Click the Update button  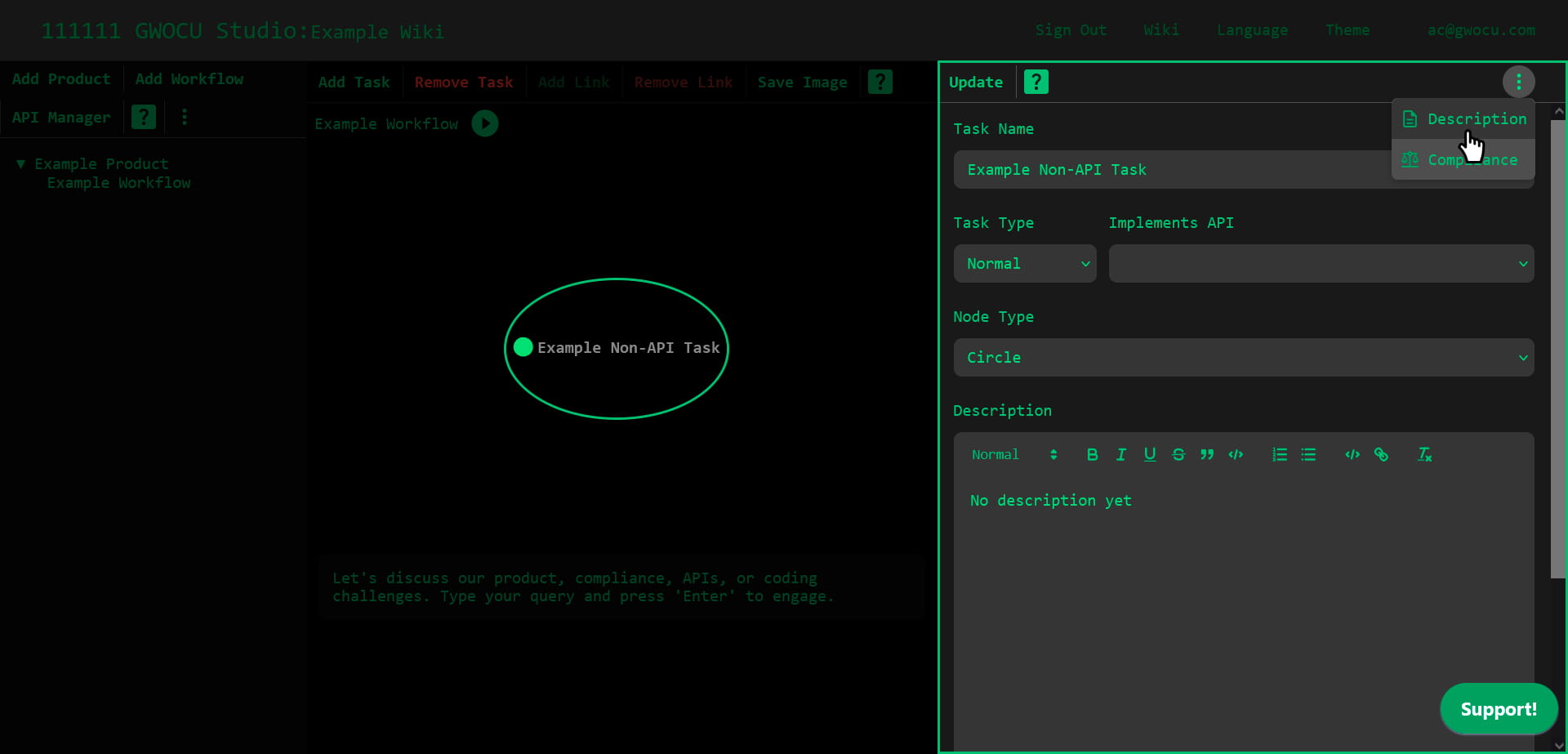tap(976, 82)
